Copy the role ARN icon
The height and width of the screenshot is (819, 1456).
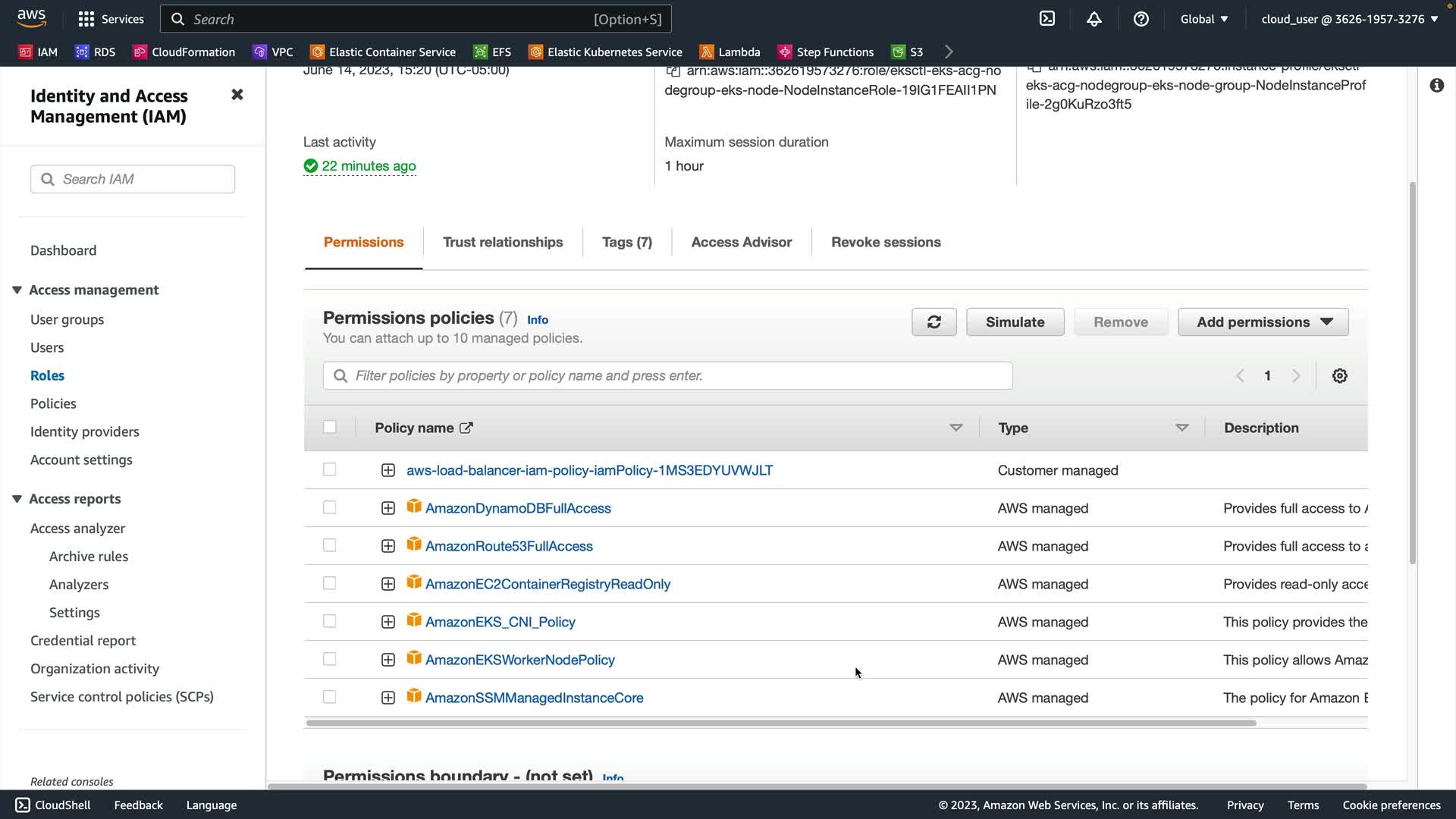coord(673,71)
